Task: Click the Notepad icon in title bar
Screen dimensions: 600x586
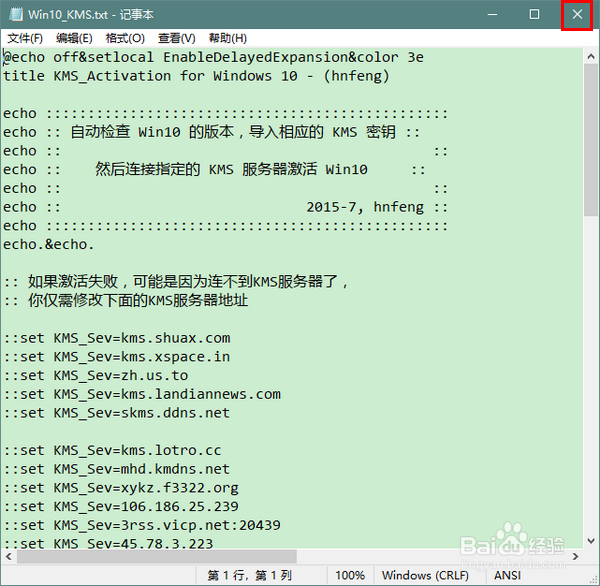Action: 16,15
